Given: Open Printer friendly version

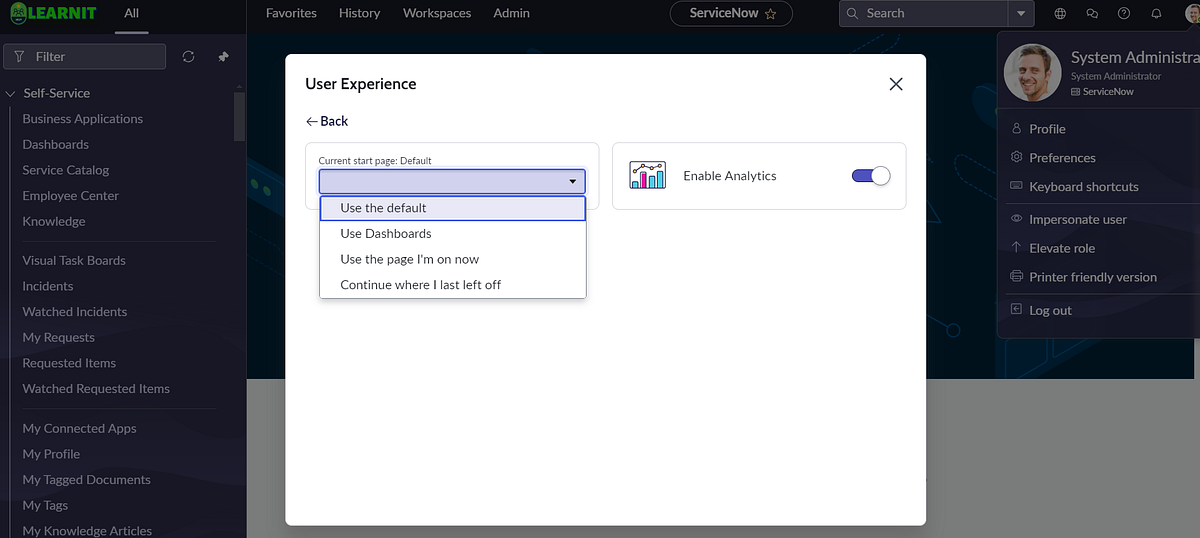Looking at the screenshot, I should click(x=1093, y=277).
